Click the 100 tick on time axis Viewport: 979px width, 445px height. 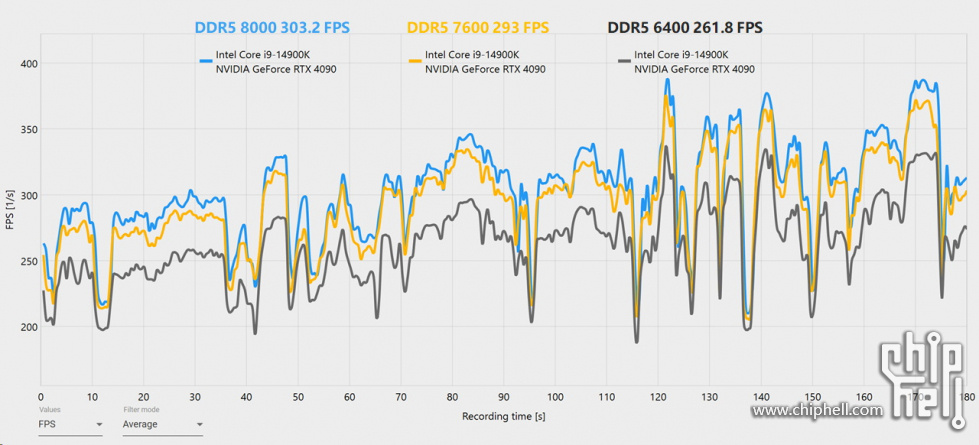[555, 397]
